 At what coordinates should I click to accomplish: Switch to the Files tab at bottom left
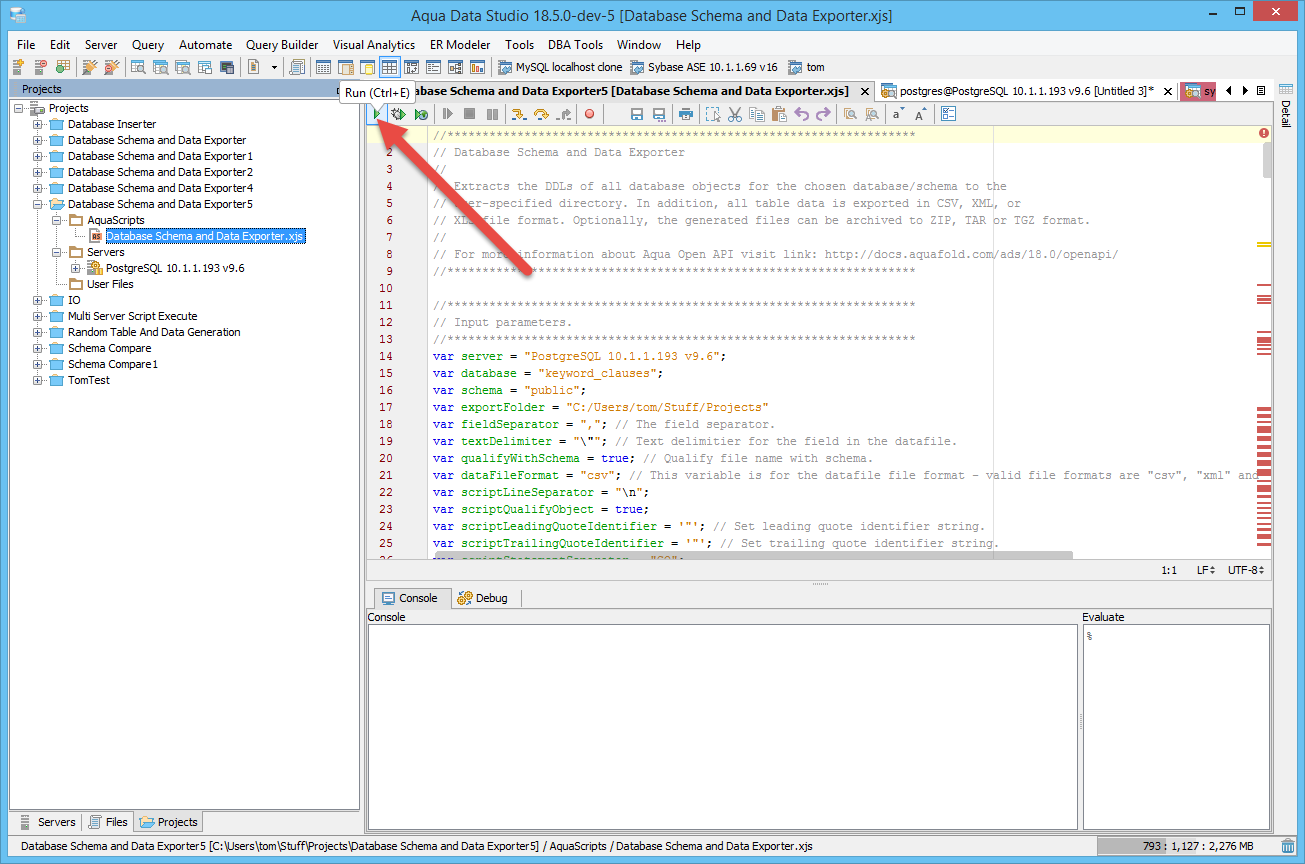click(108, 822)
